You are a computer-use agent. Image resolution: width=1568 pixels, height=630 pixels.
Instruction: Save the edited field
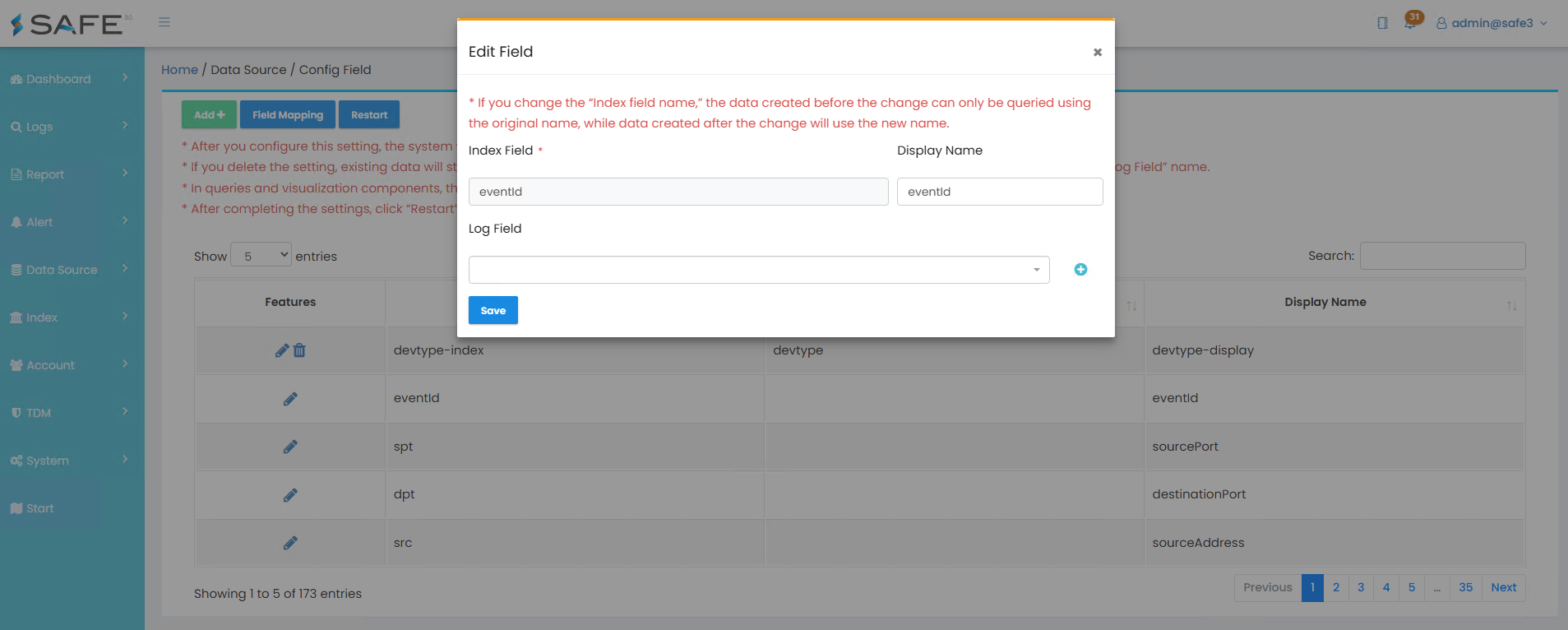[x=493, y=310]
